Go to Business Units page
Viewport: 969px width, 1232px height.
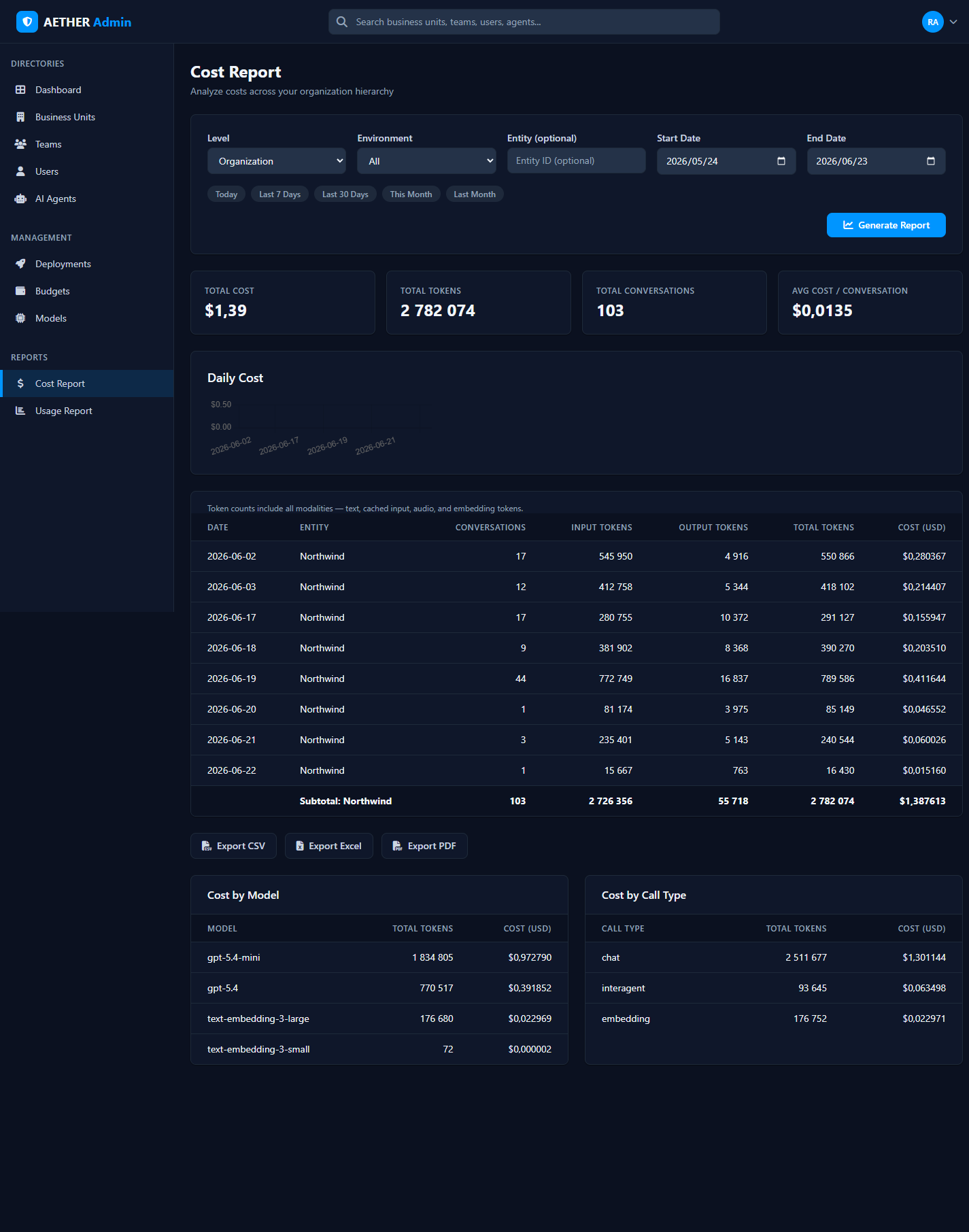tap(87, 117)
